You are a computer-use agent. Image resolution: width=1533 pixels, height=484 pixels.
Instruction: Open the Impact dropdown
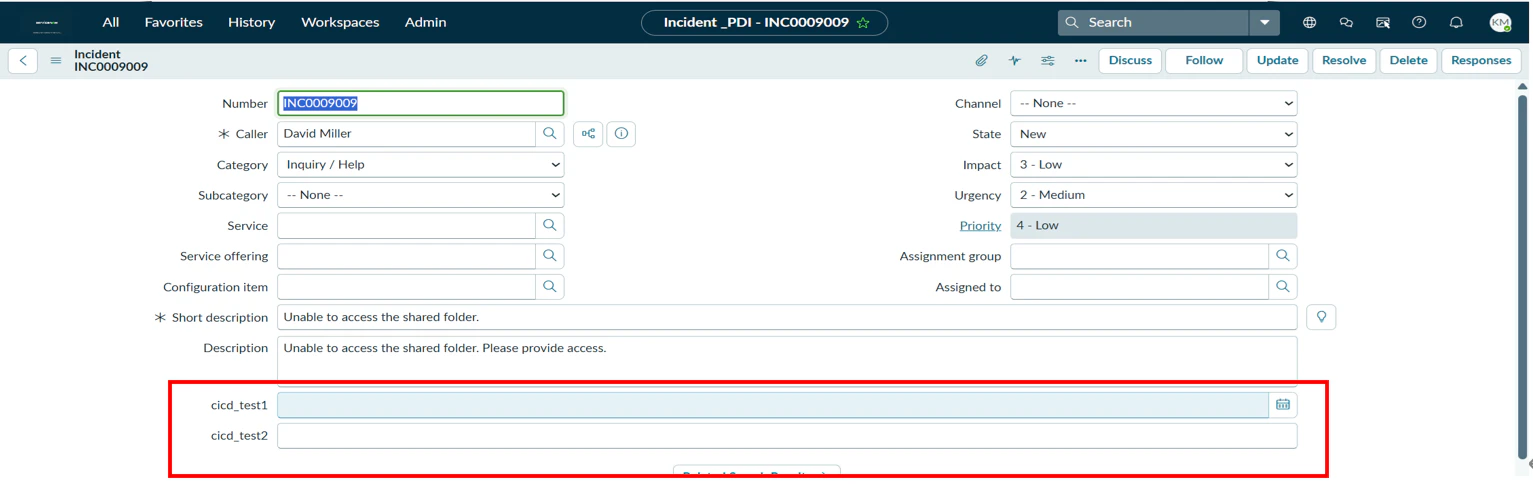1154,164
